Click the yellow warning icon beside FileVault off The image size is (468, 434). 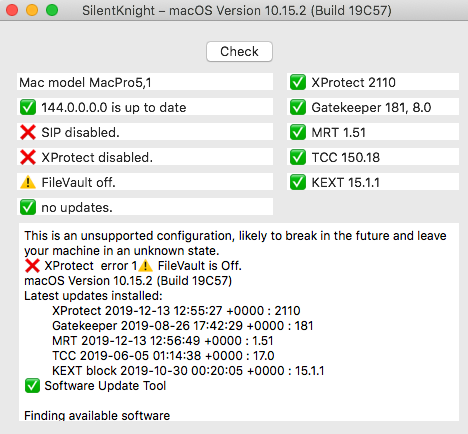pos(28,182)
